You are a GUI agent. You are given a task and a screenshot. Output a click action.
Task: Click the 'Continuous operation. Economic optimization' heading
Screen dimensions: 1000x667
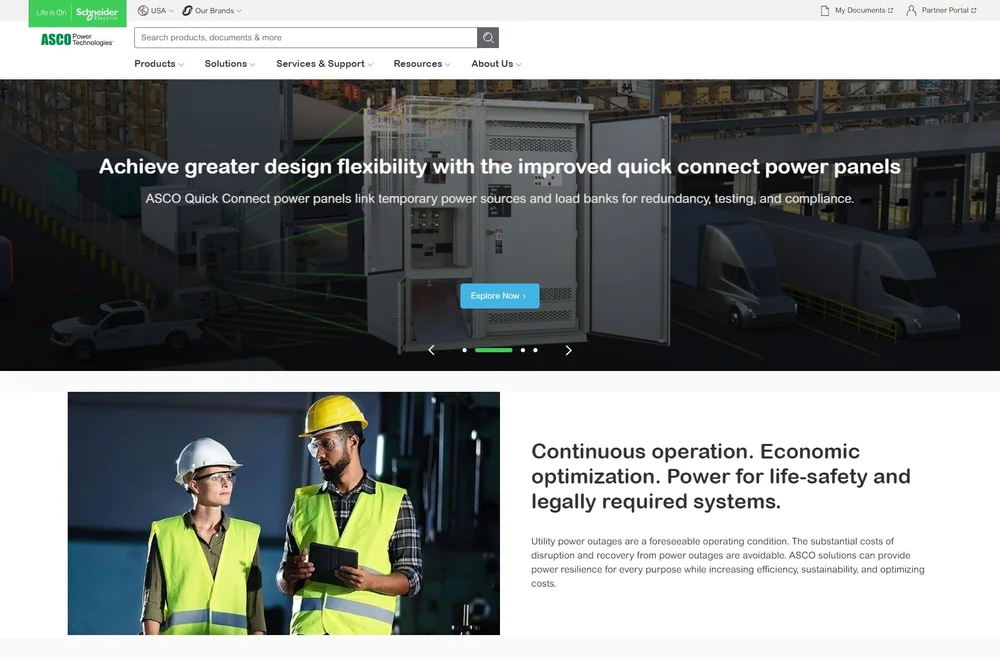(721, 476)
